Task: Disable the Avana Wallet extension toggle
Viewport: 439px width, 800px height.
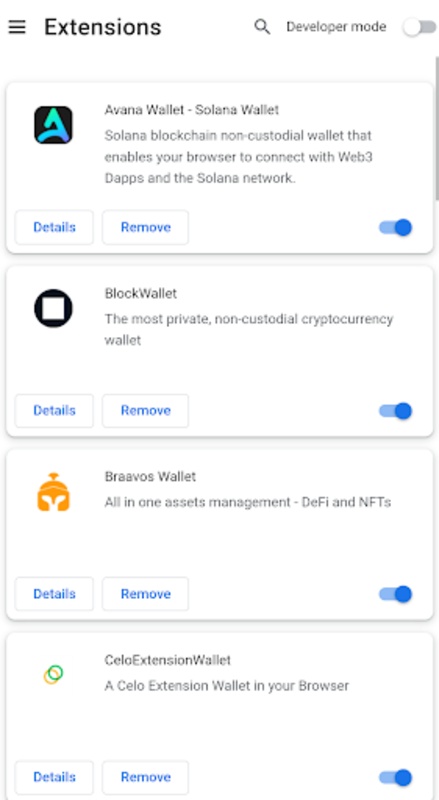Action: click(396, 228)
